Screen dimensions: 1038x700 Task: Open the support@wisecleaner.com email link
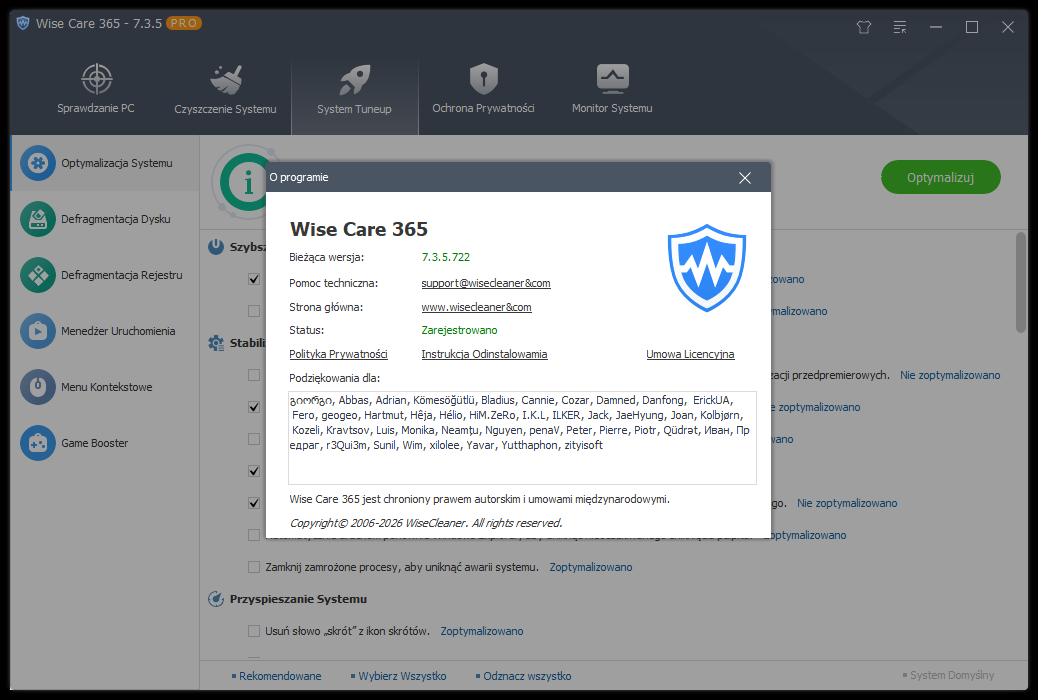tap(486, 283)
